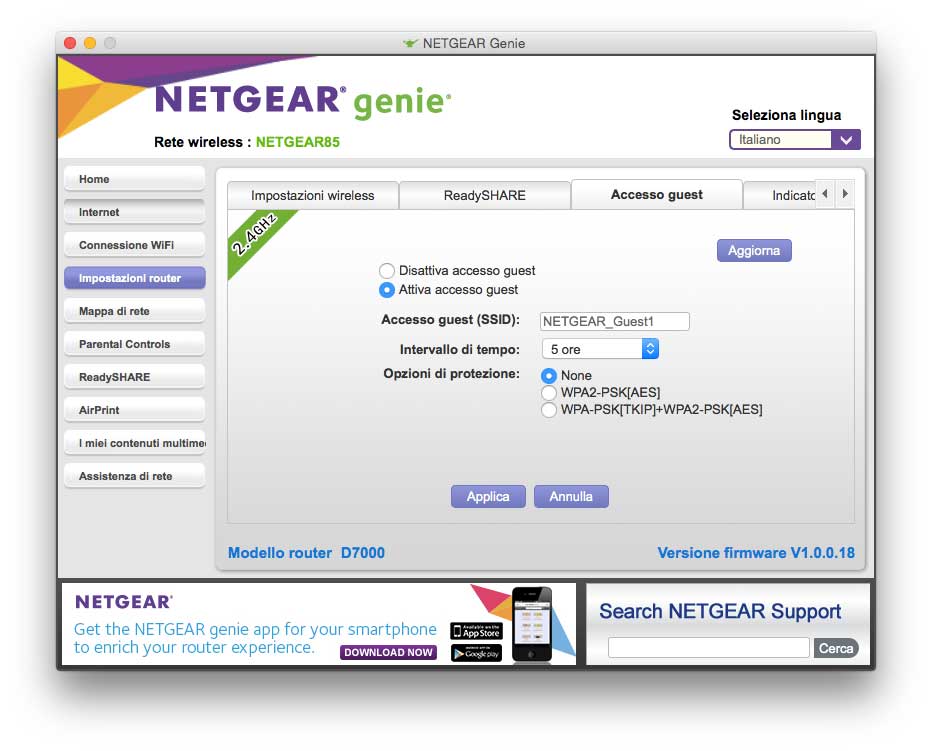Click the 2.4GHz band ribbon
The width and height of the screenshot is (932, 751).
click(x=256, y=238)
